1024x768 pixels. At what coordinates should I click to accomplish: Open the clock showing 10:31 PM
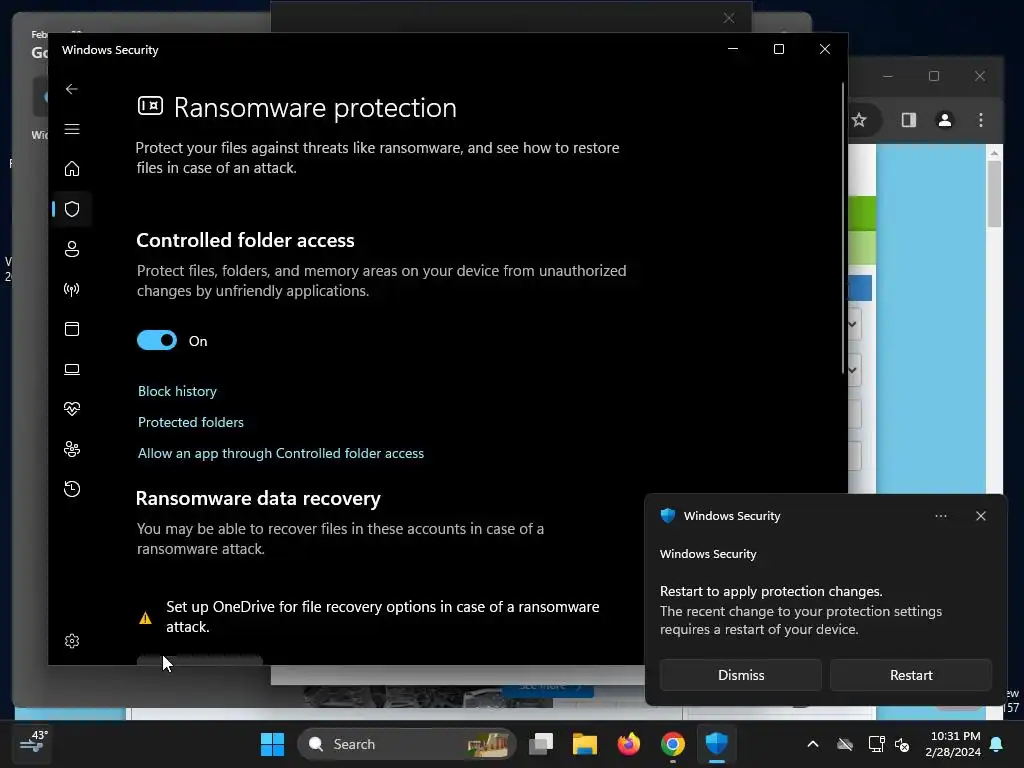click(953, 744)
